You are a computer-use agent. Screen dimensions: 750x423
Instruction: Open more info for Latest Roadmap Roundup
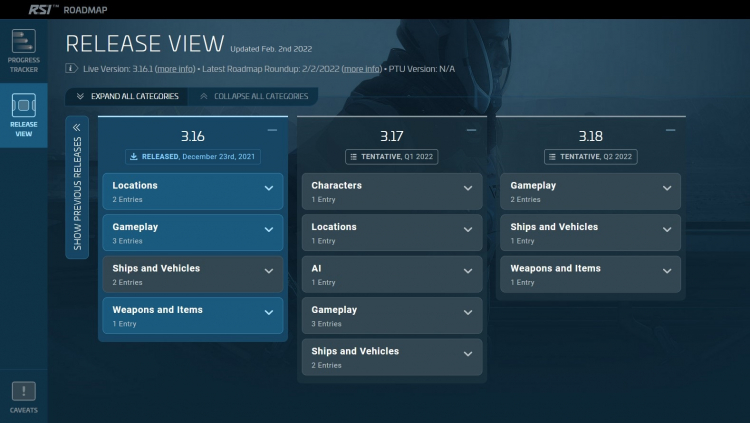[x=361, y=69]
